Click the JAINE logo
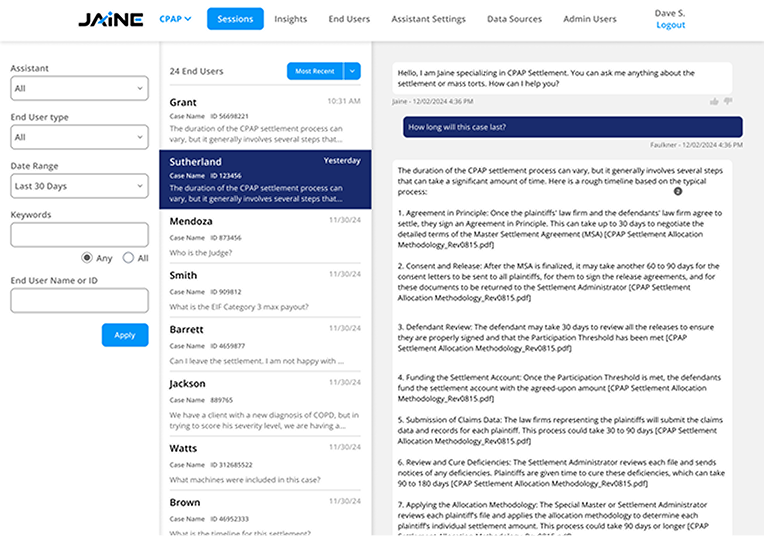 111,19
